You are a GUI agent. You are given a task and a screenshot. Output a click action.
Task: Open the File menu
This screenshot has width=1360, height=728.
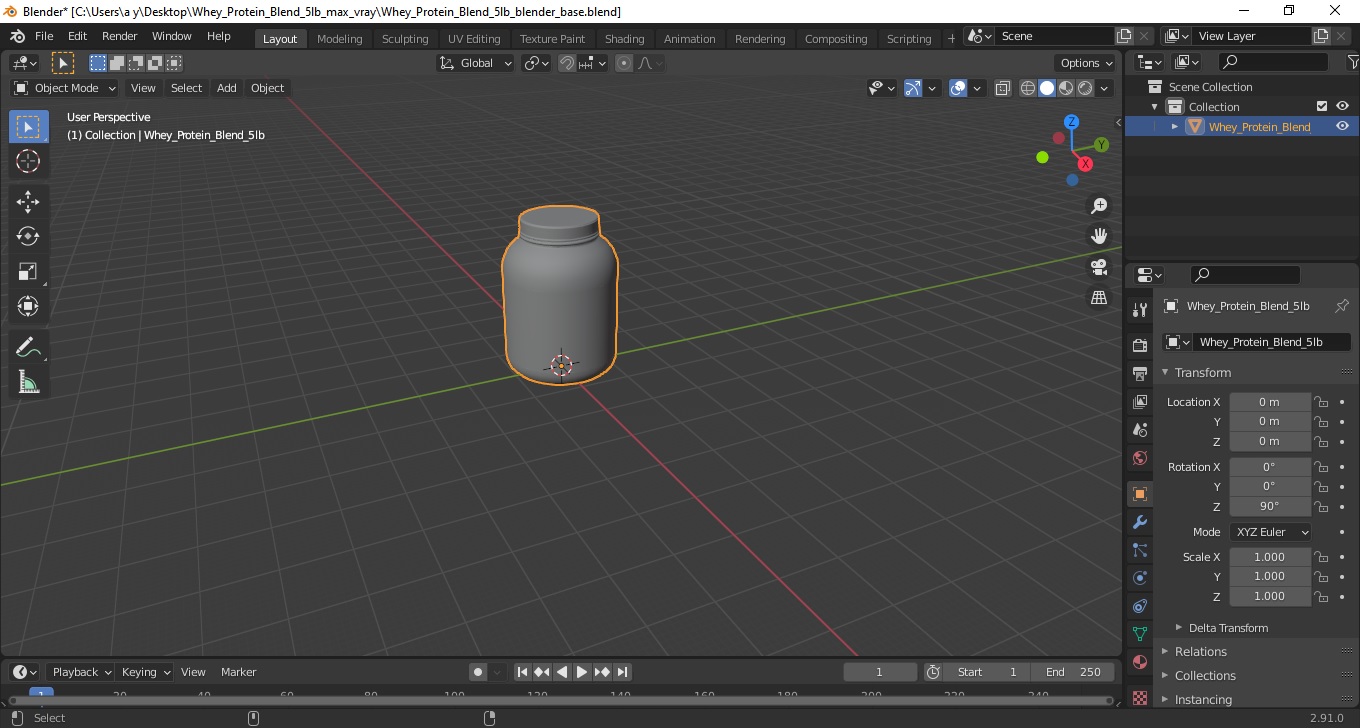click(x=44, y=36)
